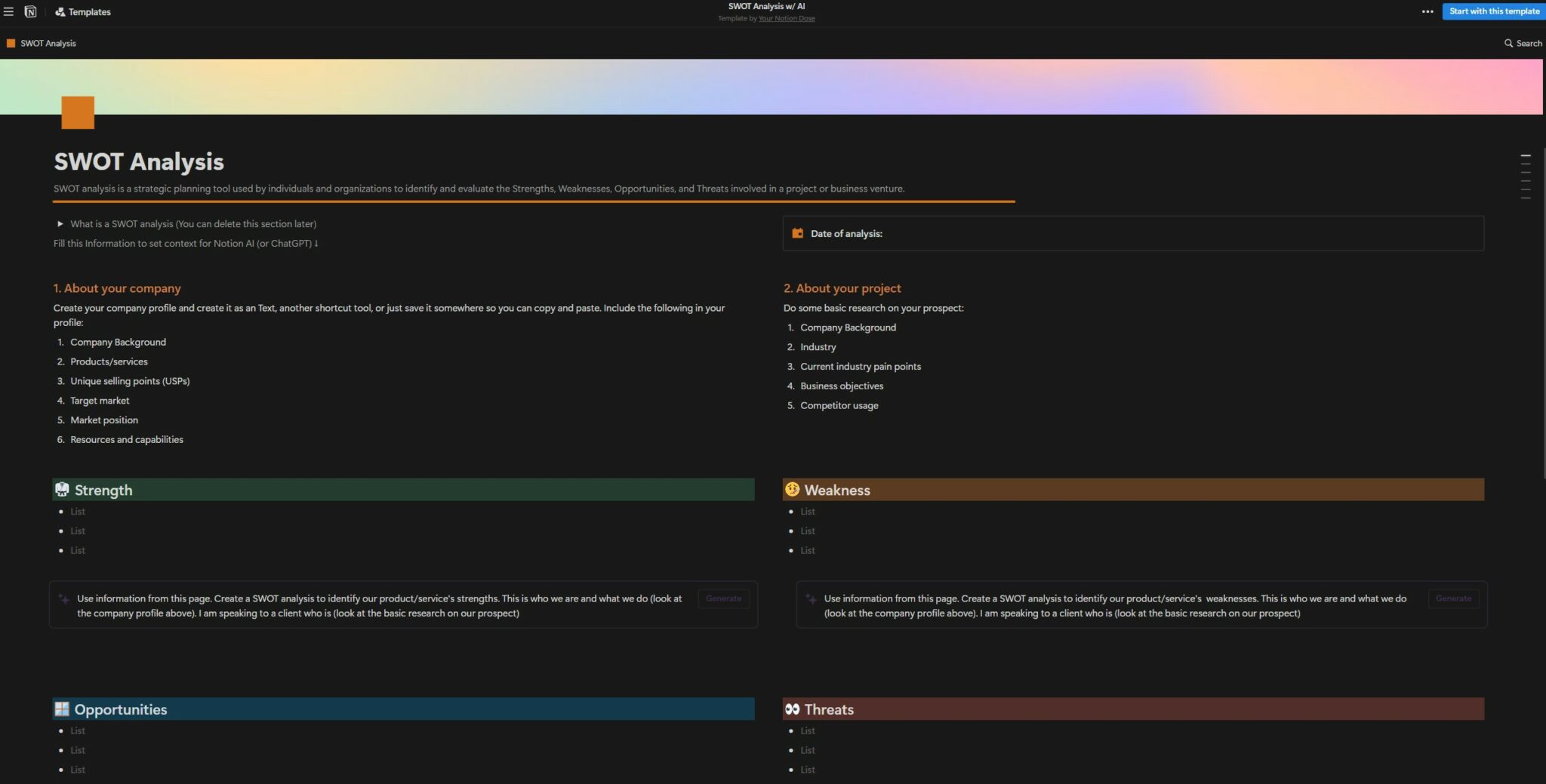Click the Strength heading emoji icon
This screenshot has width=1546, height=784.
point(62,490)
